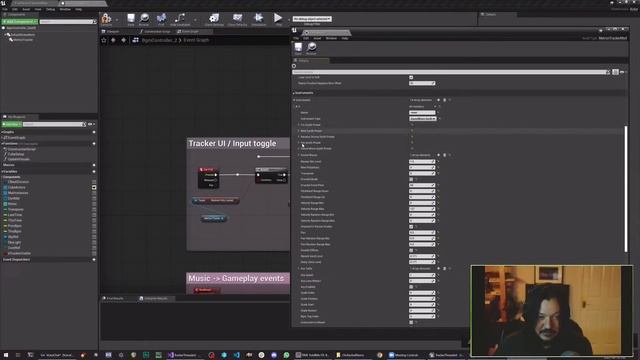Expand the Custom Waves array row

click(x=299, y=155)
